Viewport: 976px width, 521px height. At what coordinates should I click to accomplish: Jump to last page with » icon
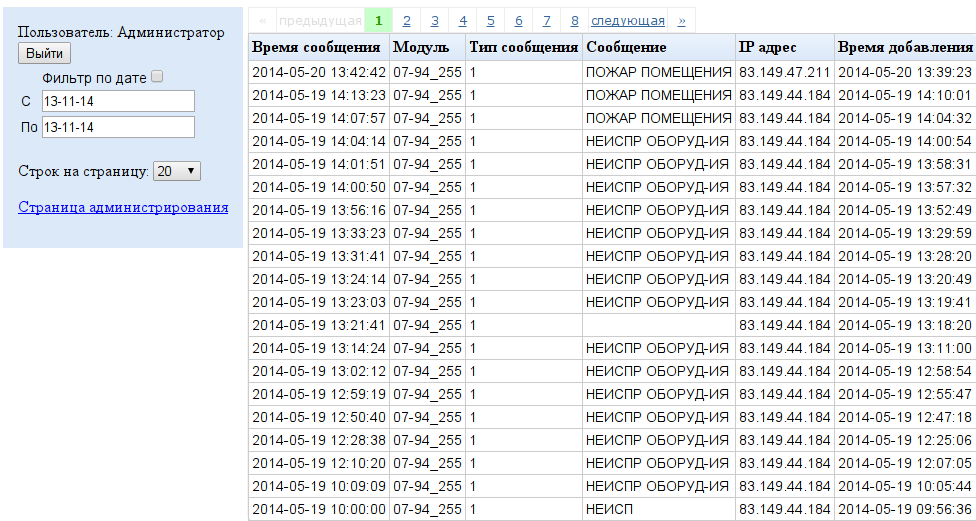[x=681, y=20]
